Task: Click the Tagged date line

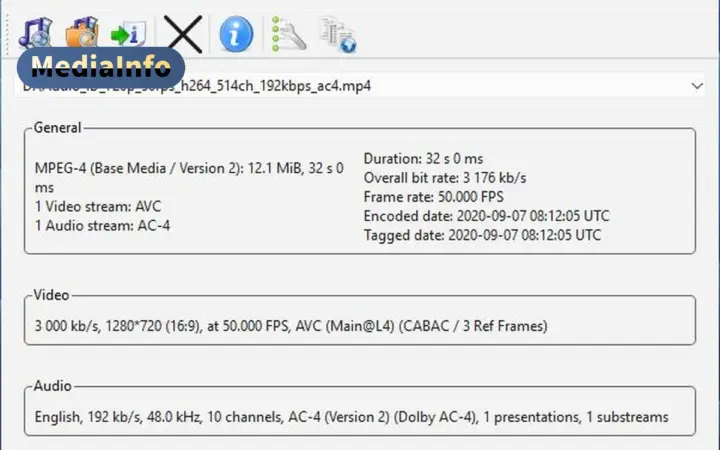Action: click(482, 235)
